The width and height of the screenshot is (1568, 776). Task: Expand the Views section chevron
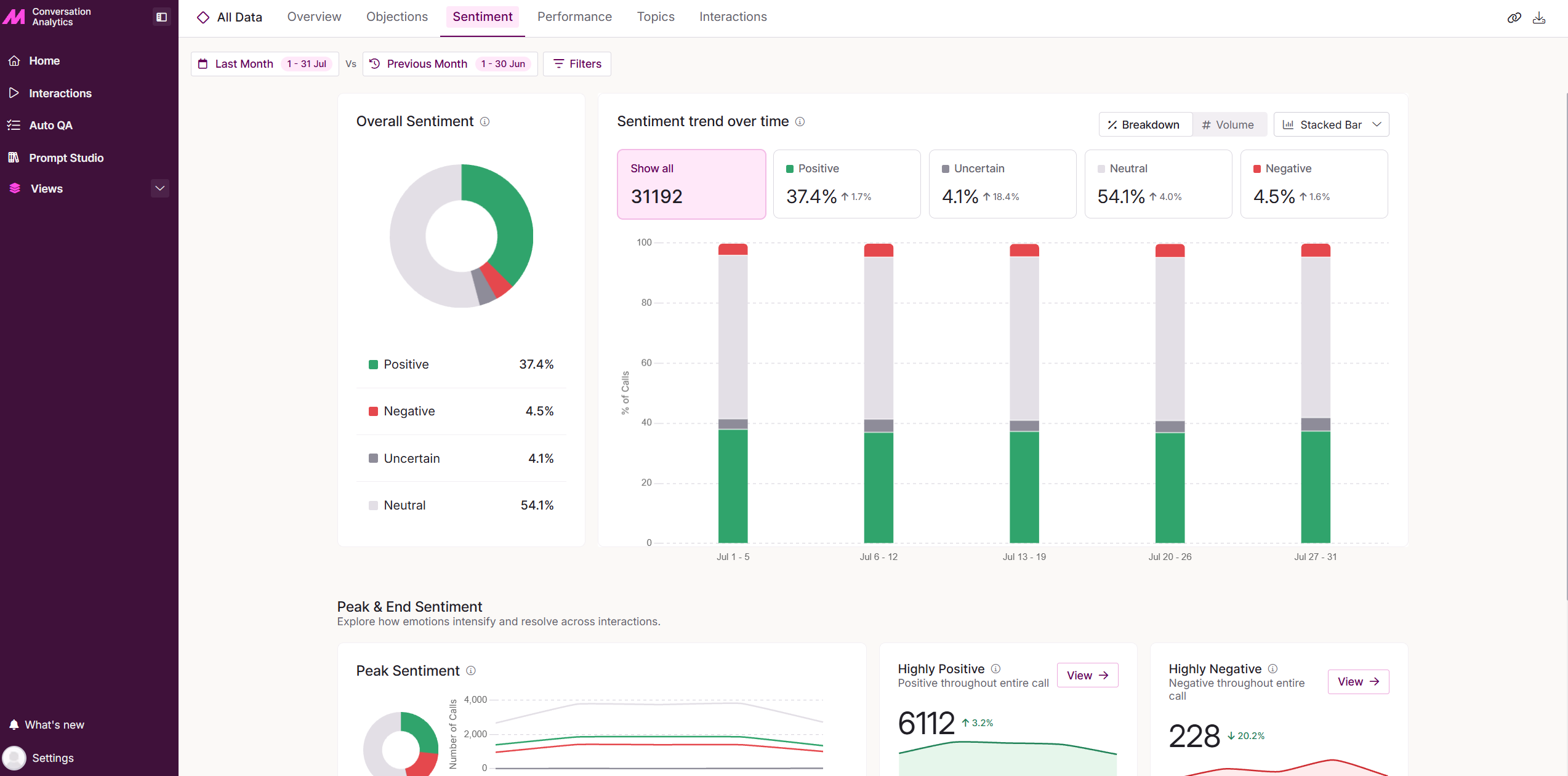[x=160, y=188]
